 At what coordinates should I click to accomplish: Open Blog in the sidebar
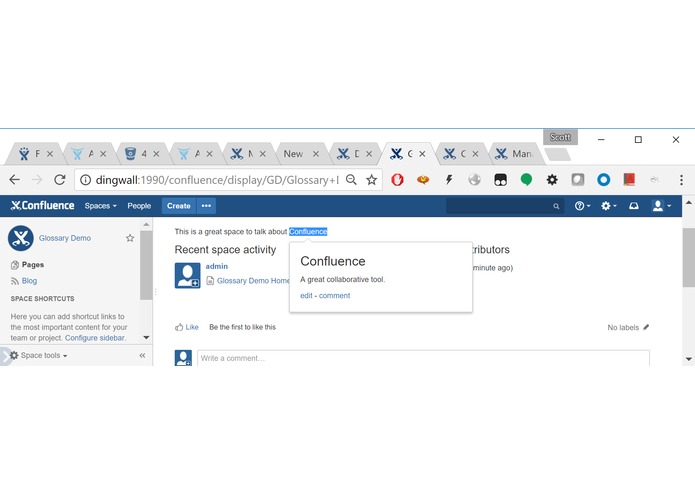tap(24, 280)
